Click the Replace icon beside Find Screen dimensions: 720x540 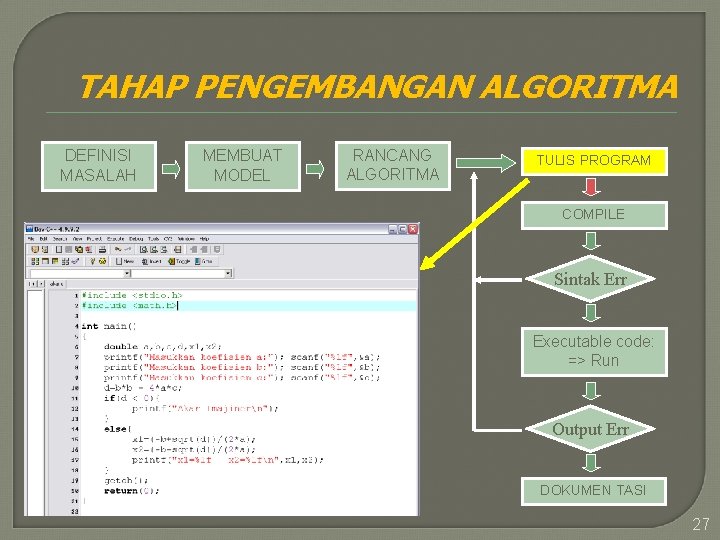[x=154, y=249]
